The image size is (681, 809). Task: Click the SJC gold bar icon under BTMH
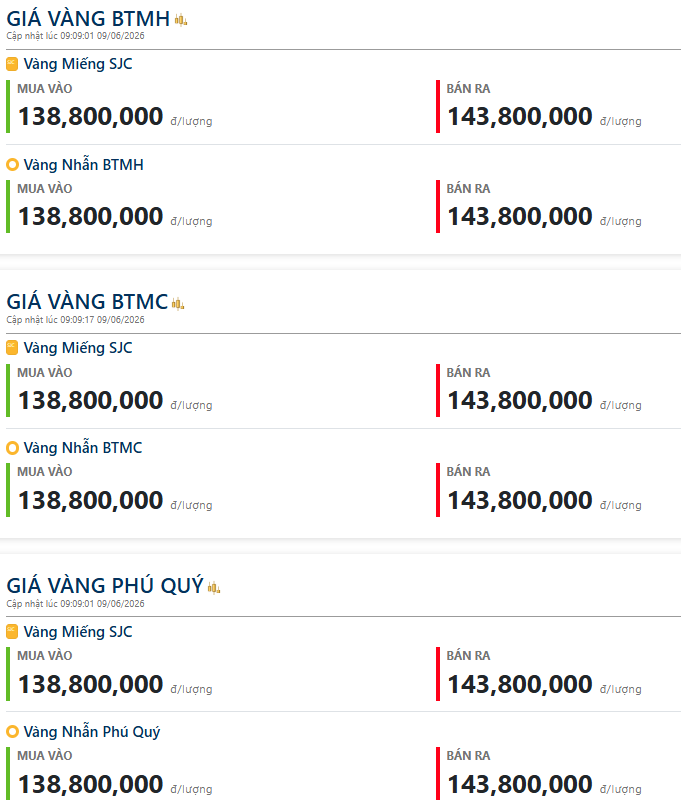click(12, 64)
